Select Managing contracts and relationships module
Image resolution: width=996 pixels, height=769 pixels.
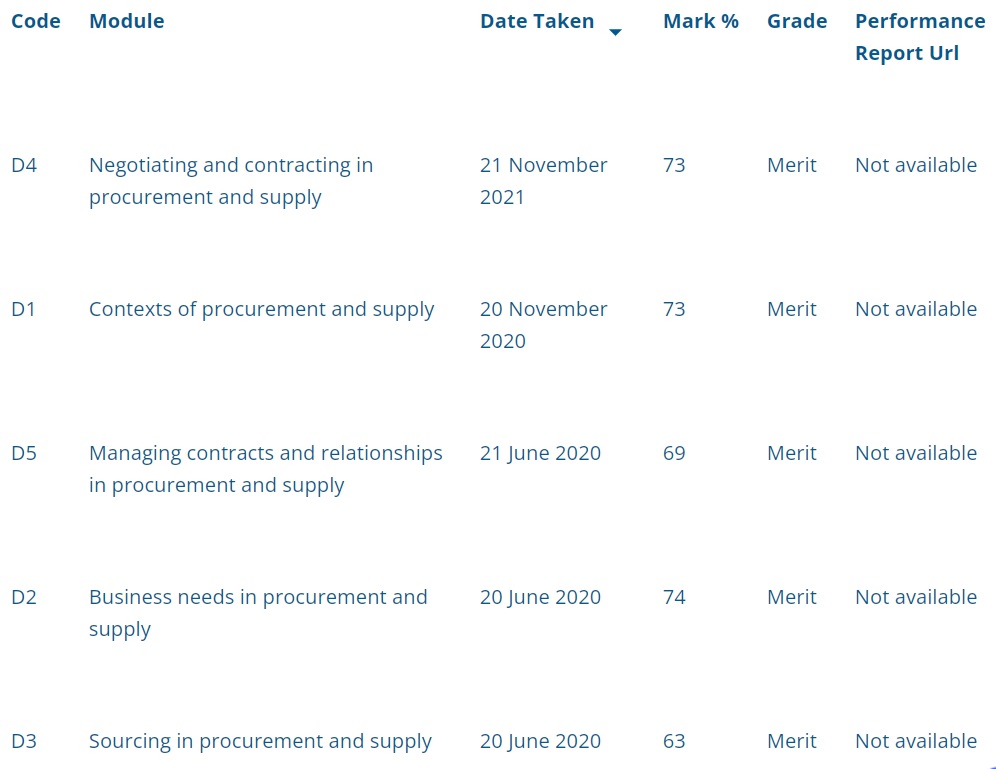click(266, 469)
